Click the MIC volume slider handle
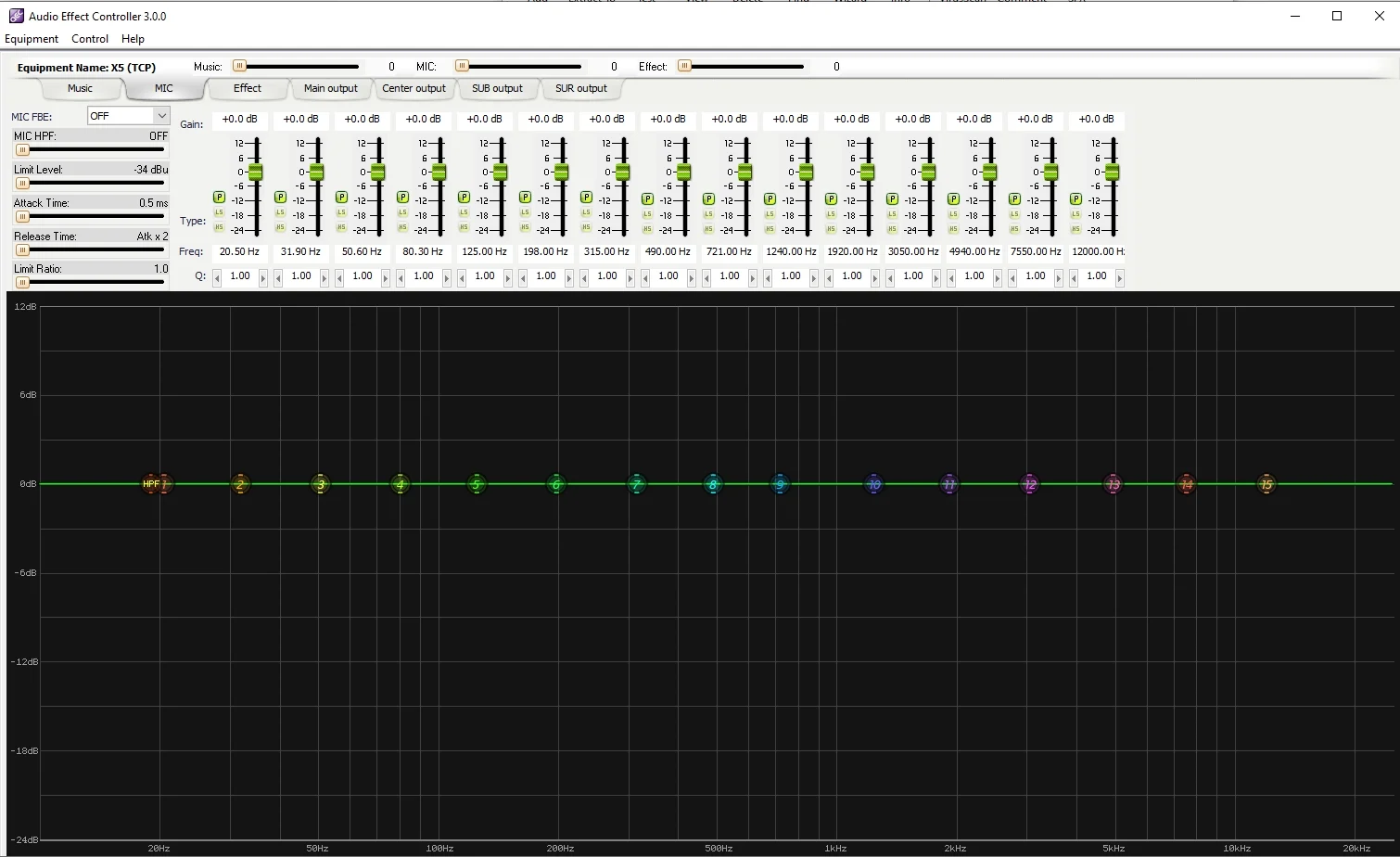The height and width of the screenshot is (857, 1400). [462, 66]
